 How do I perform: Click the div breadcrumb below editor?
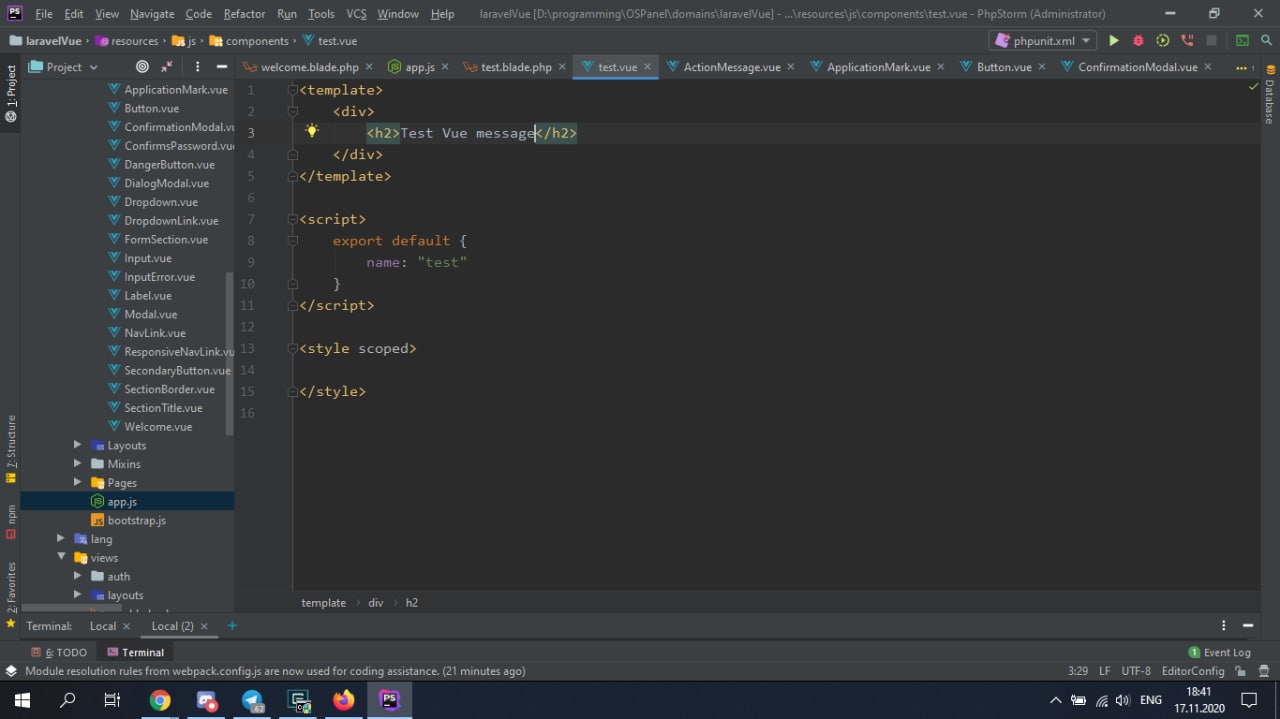pos(376,603)
